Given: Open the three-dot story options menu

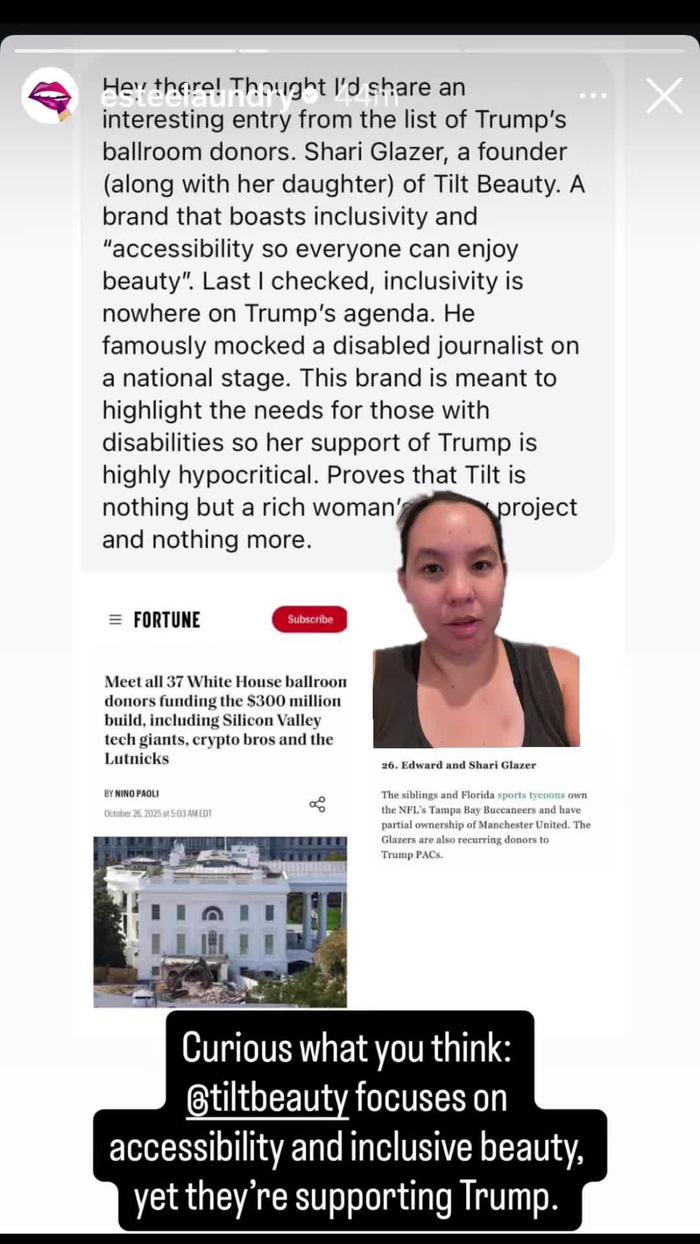Looking at the screenshot, I should (593, 96).
